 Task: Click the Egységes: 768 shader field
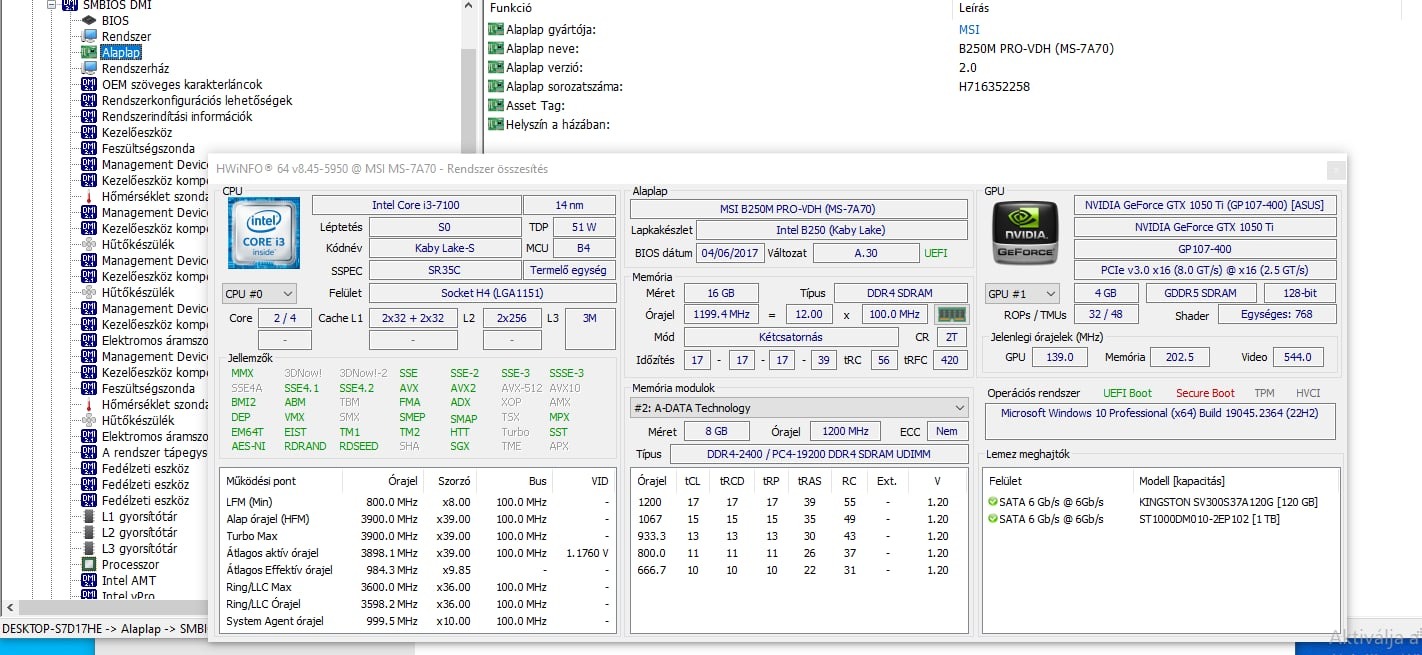tap(1278, 314)
